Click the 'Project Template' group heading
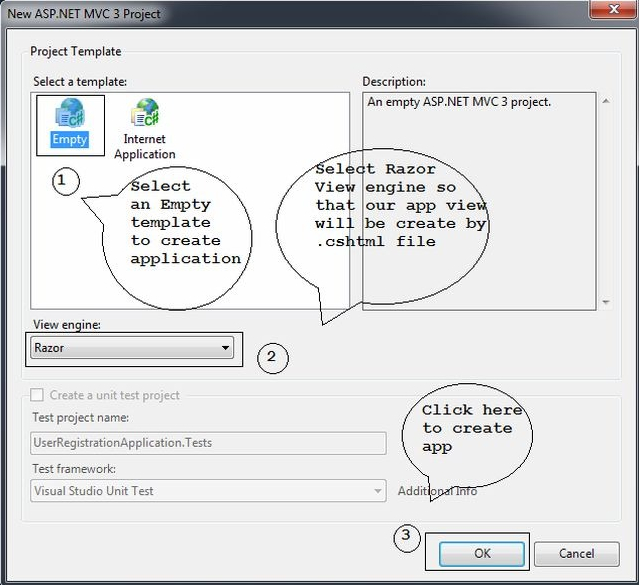Viewport: 639px width, 585px height. (x=76, y=51)
